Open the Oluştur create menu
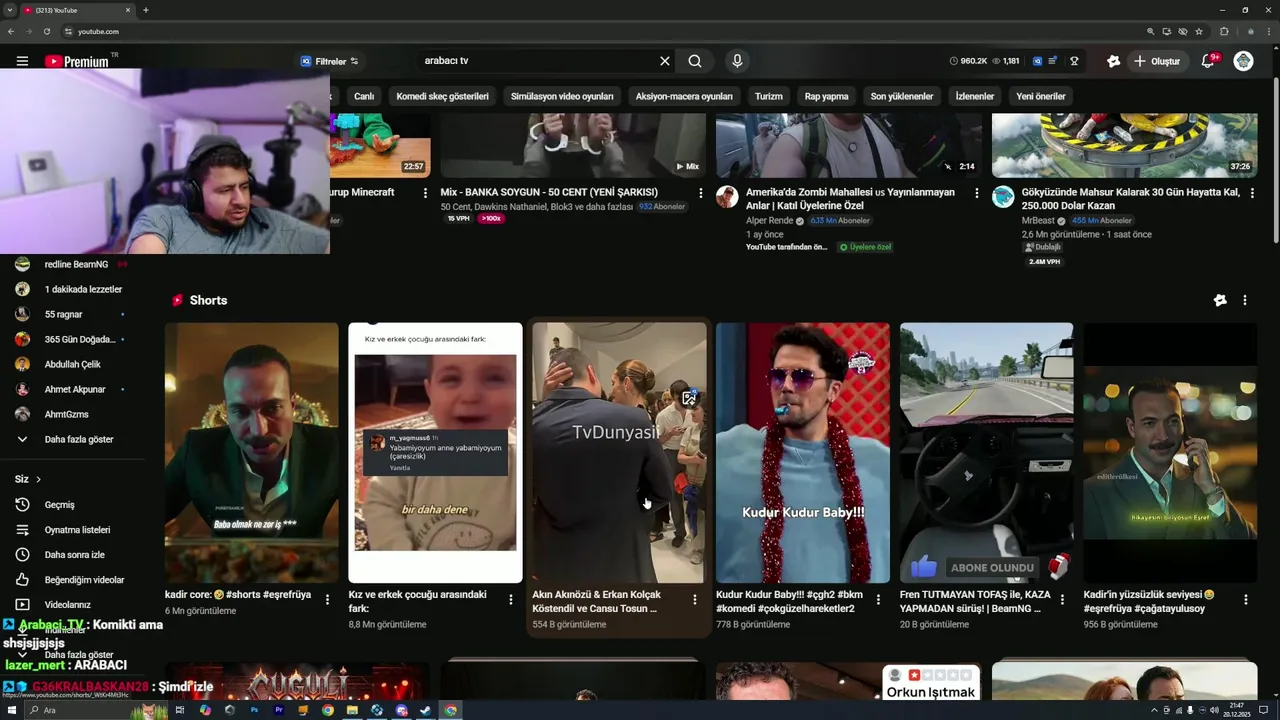 pyautogui.click(x=1157, y=61)
